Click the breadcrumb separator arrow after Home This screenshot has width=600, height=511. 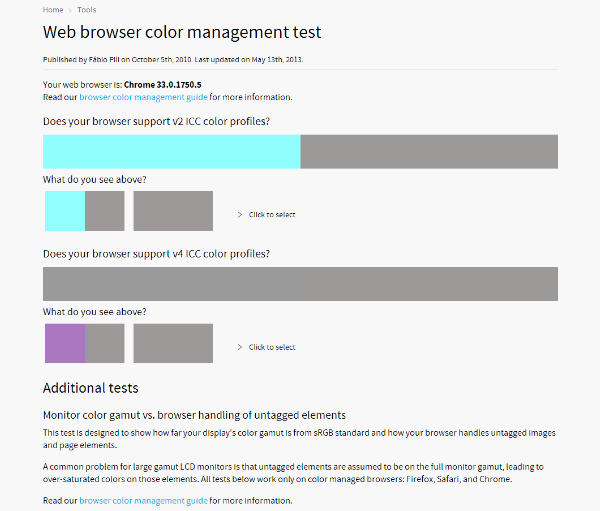(x=70, y=9)
